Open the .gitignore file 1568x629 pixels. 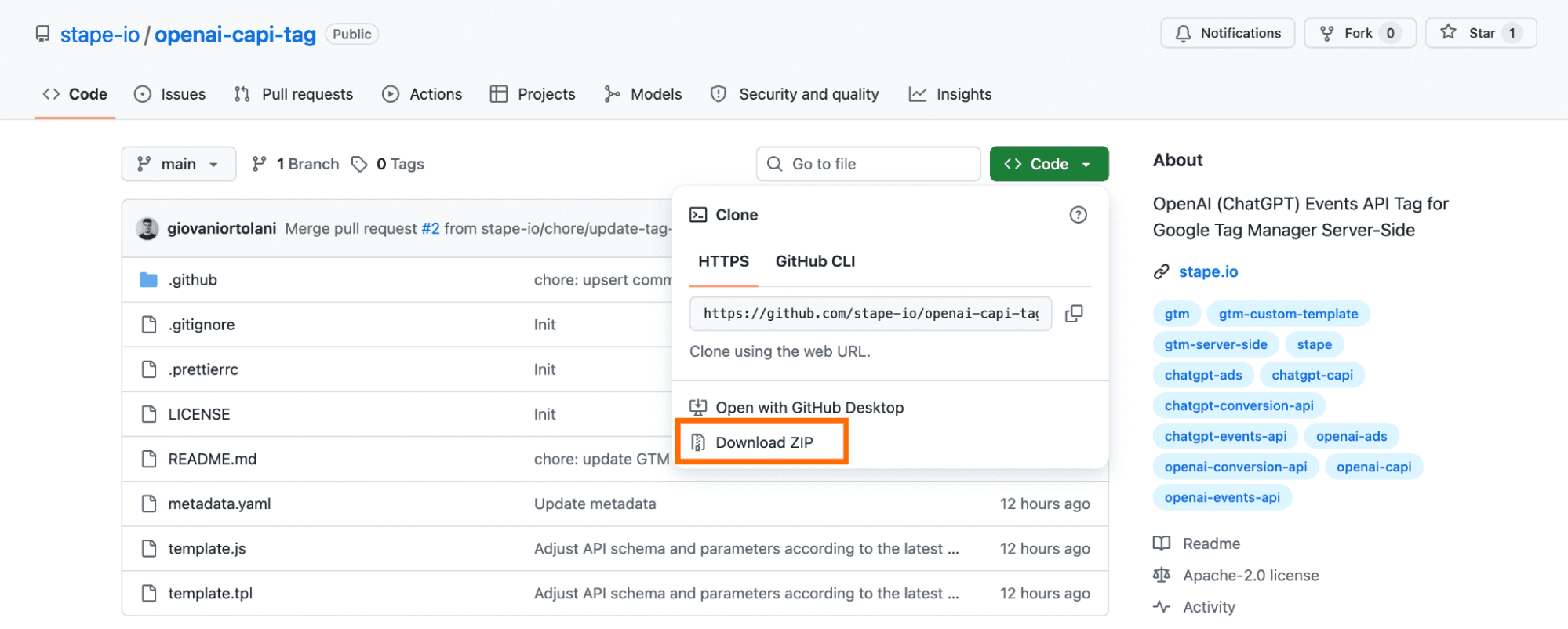click(x=201, y=325)
